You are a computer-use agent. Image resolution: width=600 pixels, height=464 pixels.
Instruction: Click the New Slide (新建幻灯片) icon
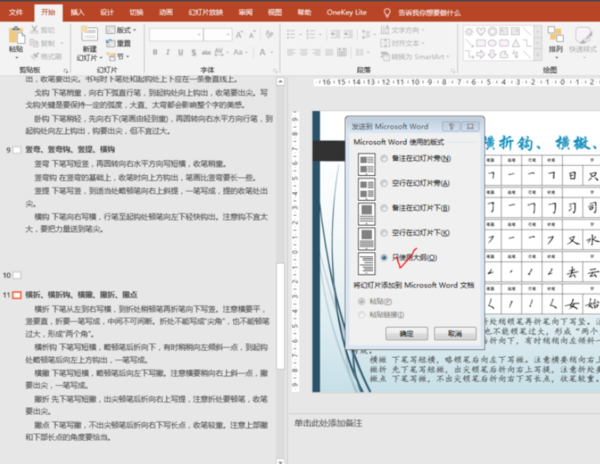[89, 34]
